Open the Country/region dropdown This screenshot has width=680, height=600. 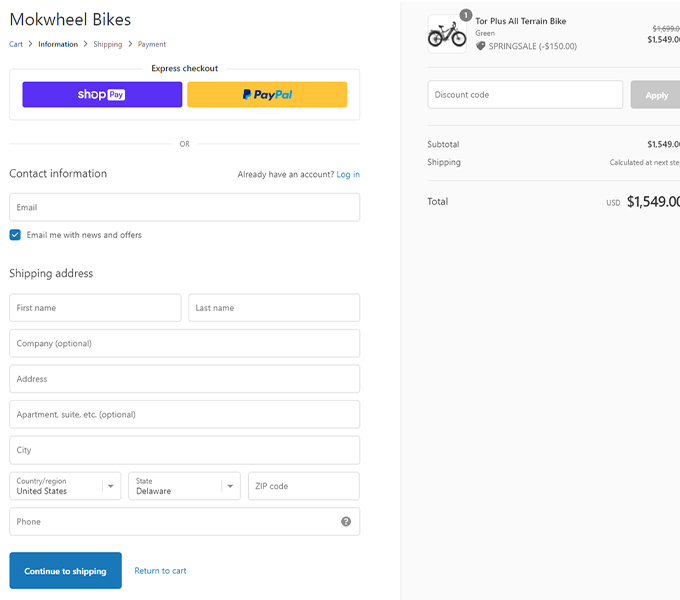pos(65,486)
